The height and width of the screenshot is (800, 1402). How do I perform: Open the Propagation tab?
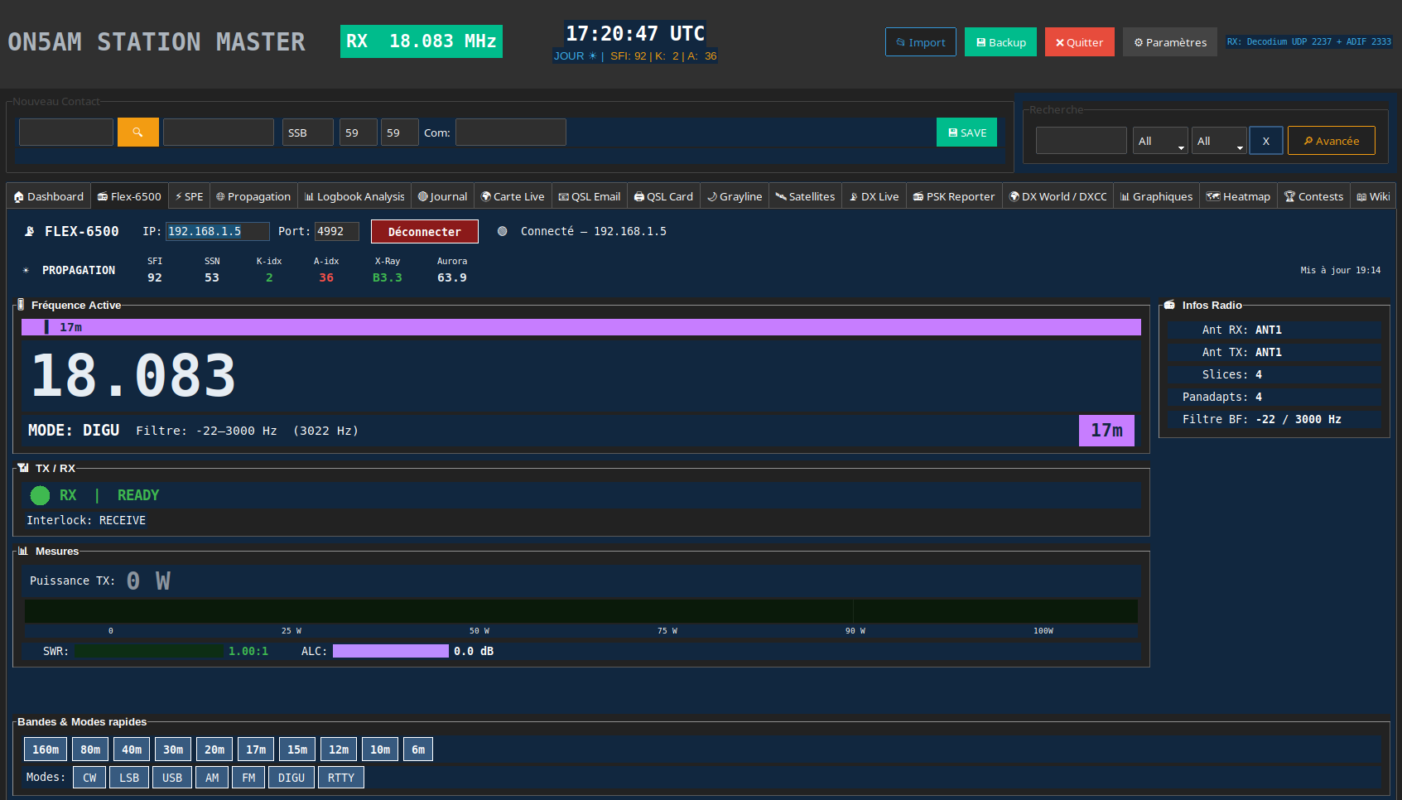click(x=253, y=196)
